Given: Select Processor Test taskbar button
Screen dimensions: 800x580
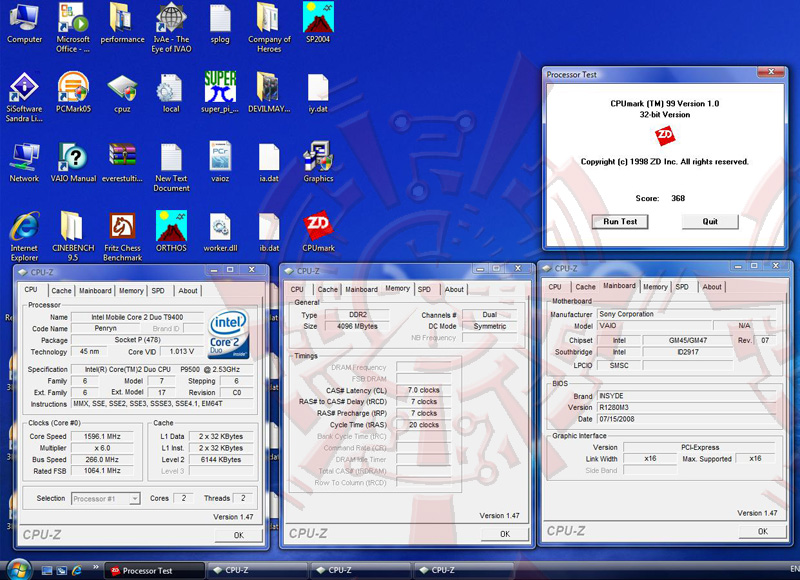Looking at the screenshot, I should (155, 570).
